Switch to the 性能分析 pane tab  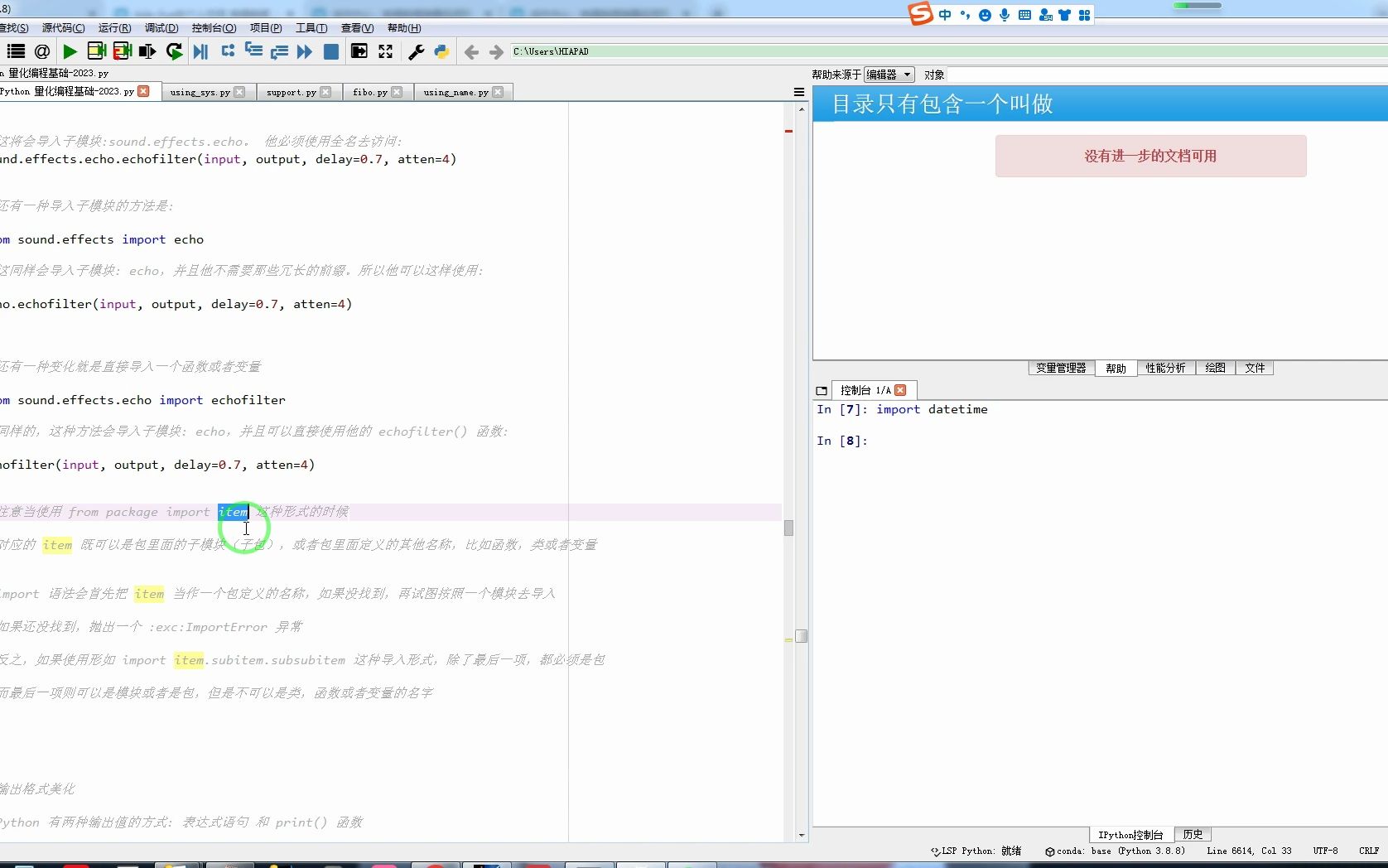tap(1165, 368)
